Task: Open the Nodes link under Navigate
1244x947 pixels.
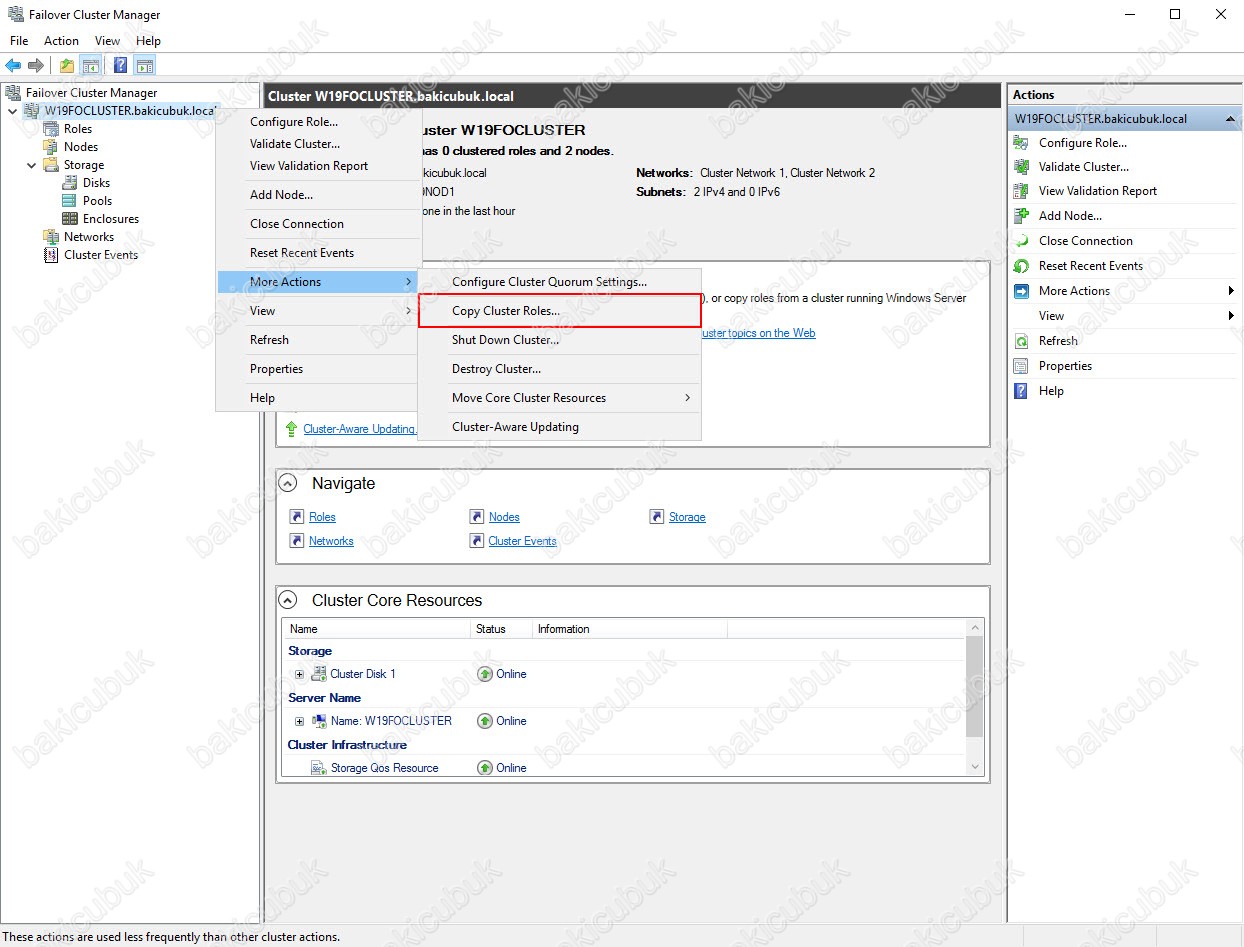Action: tap(504, 517)
